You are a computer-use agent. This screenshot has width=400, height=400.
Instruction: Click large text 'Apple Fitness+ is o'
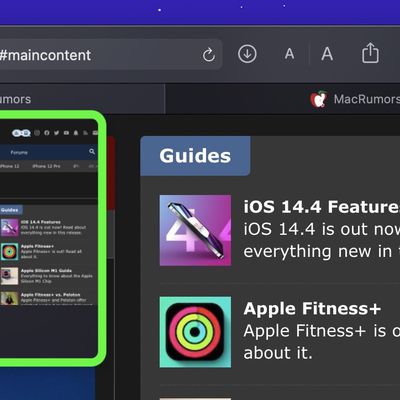(322, 331)
